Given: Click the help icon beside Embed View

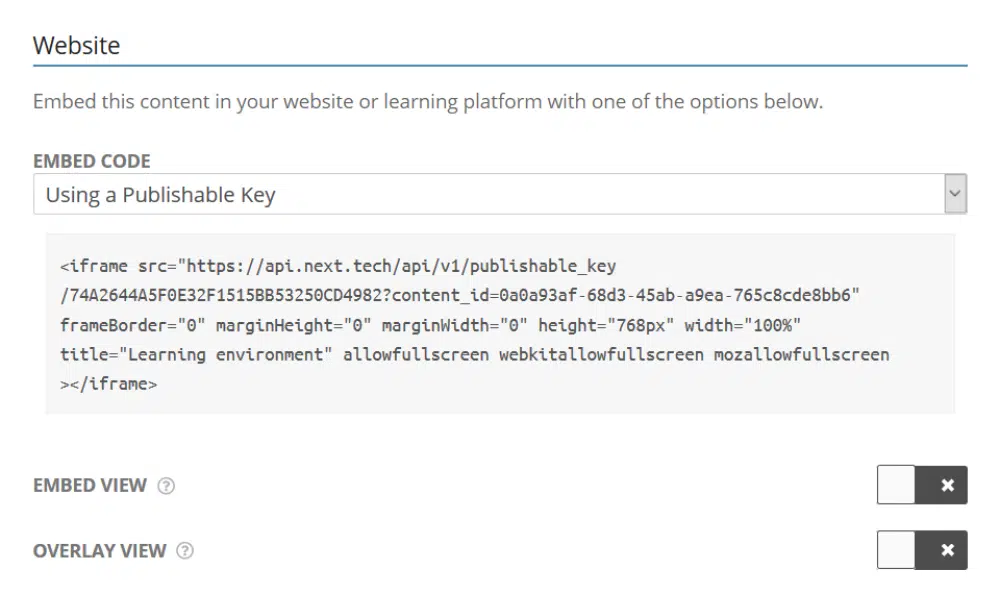Looking at the screenshot, I should coord(167,486).
